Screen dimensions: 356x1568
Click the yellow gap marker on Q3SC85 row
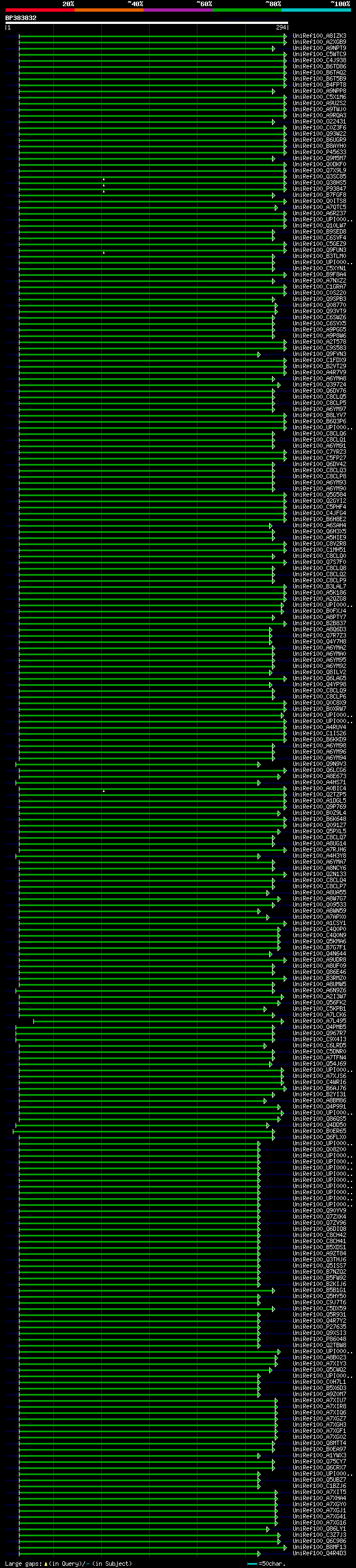103,179
